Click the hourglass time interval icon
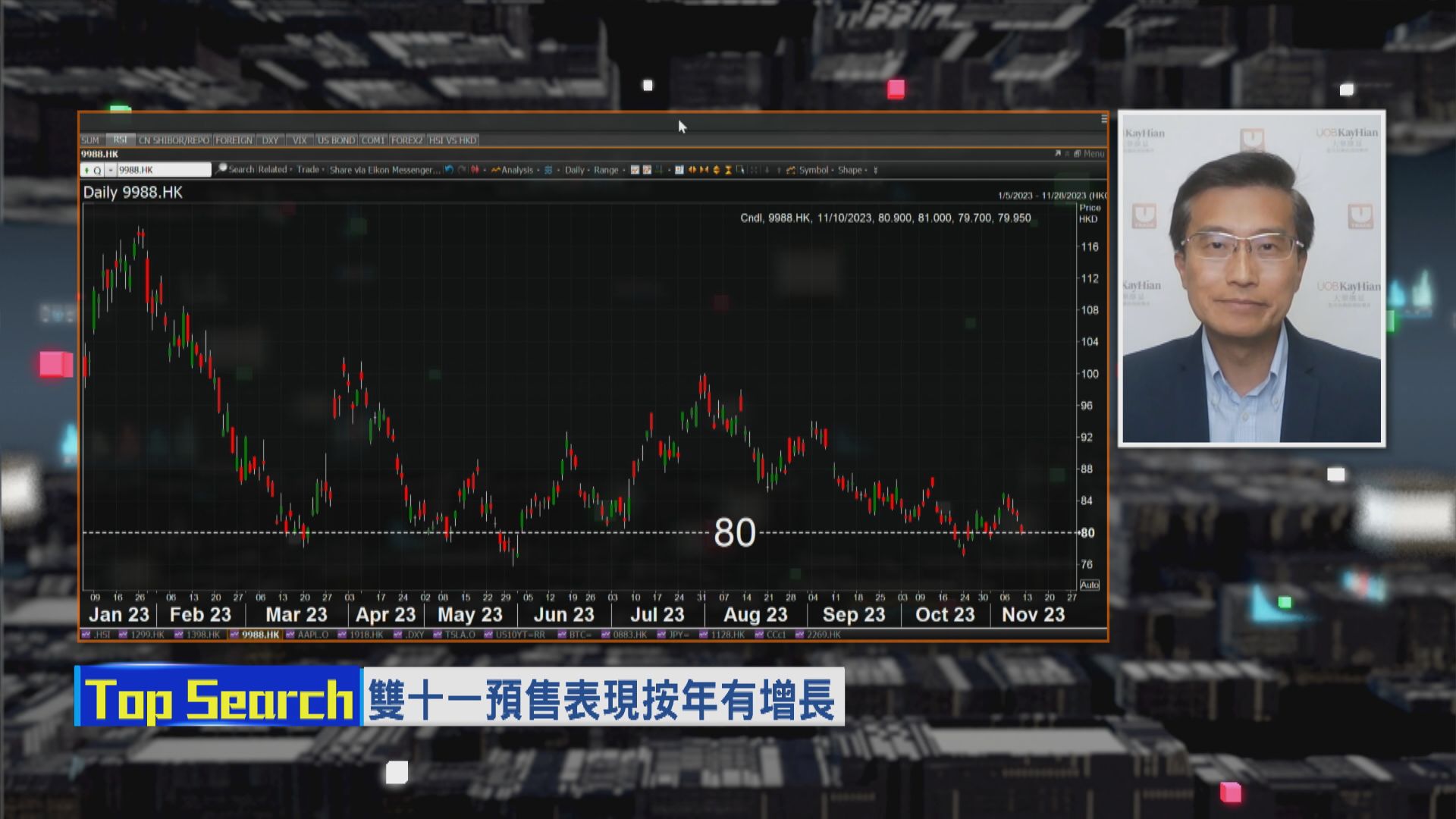This screenshot has height=819, width=1456. tap(728, 169)
